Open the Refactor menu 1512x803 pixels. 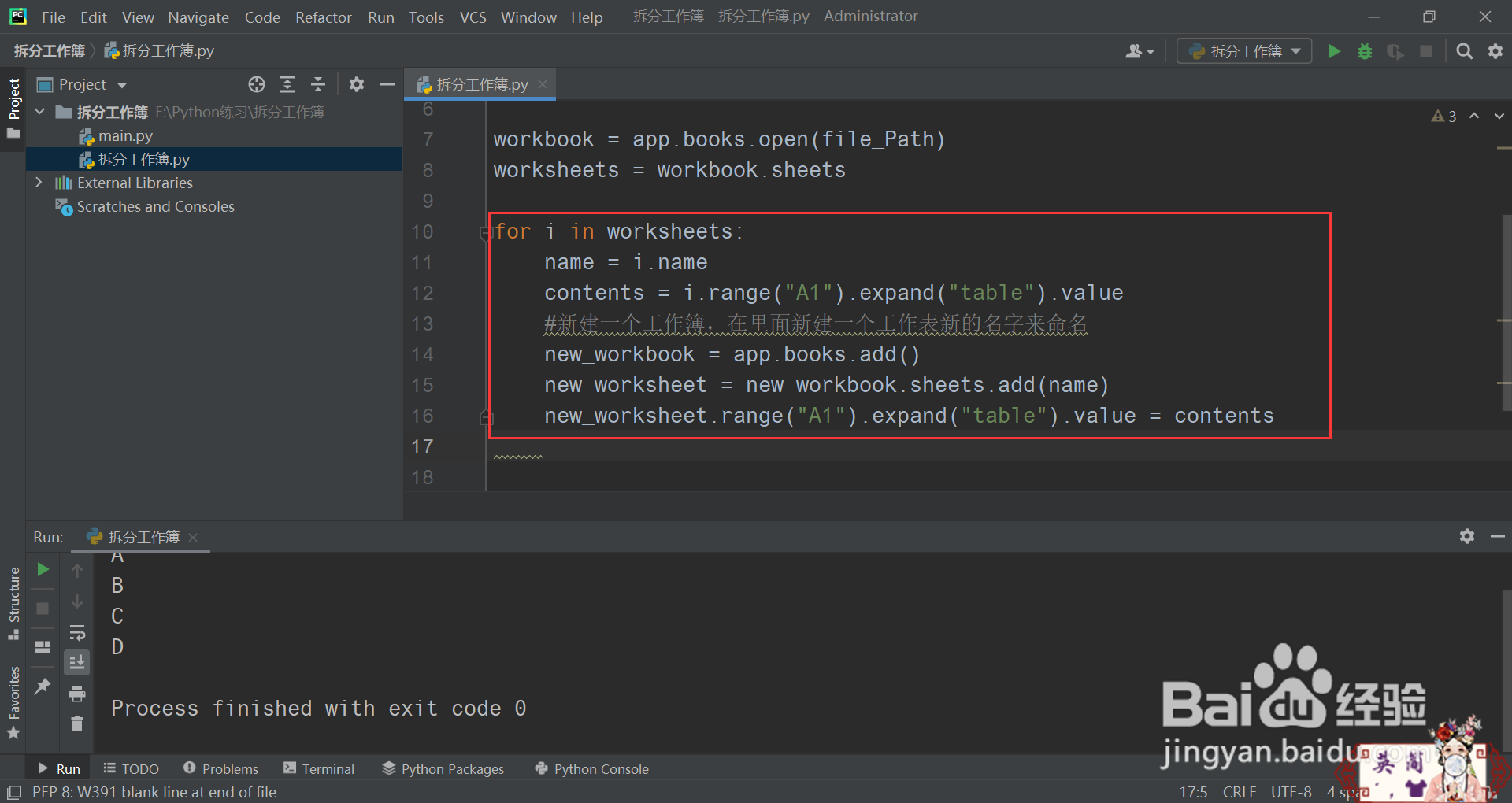[x=323, y=17]
